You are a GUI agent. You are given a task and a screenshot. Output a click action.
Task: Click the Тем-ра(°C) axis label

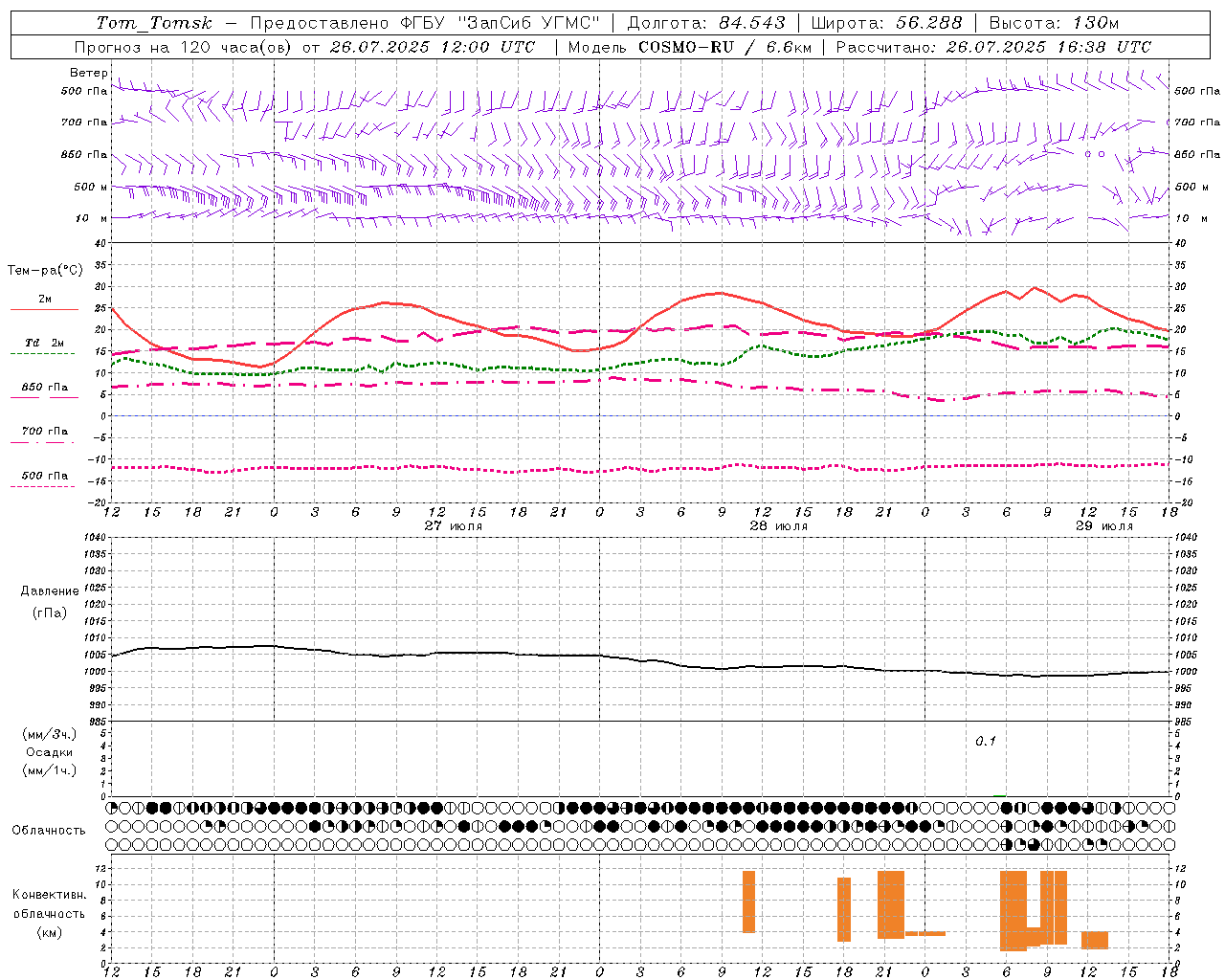click(x=45, y=271)
